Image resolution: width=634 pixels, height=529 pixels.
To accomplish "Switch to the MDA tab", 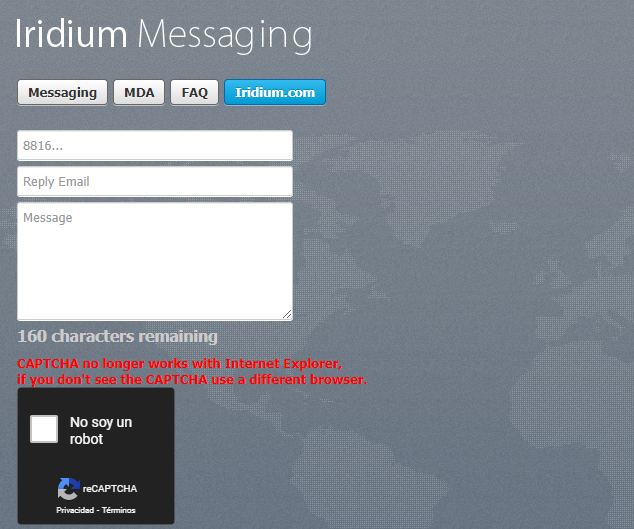I will [139, 92].
